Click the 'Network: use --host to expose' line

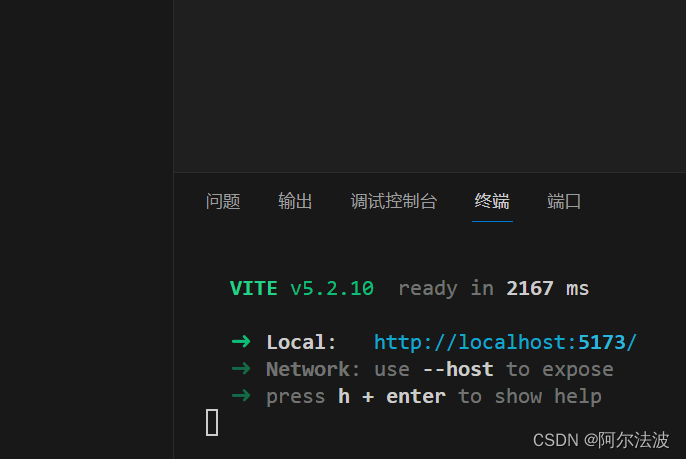(440, 370)
